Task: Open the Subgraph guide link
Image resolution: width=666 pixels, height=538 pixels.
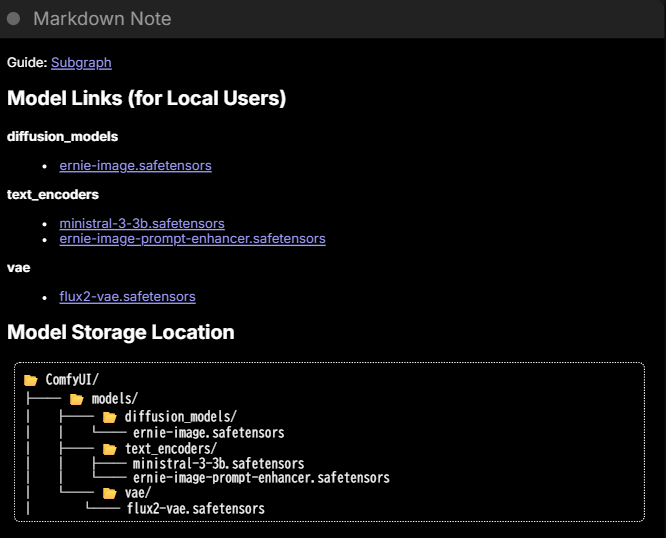Action: click(81, 63)
